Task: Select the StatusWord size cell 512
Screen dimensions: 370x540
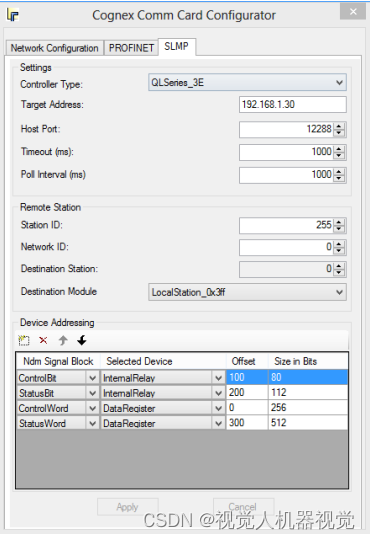Action: tap(308, 423)
